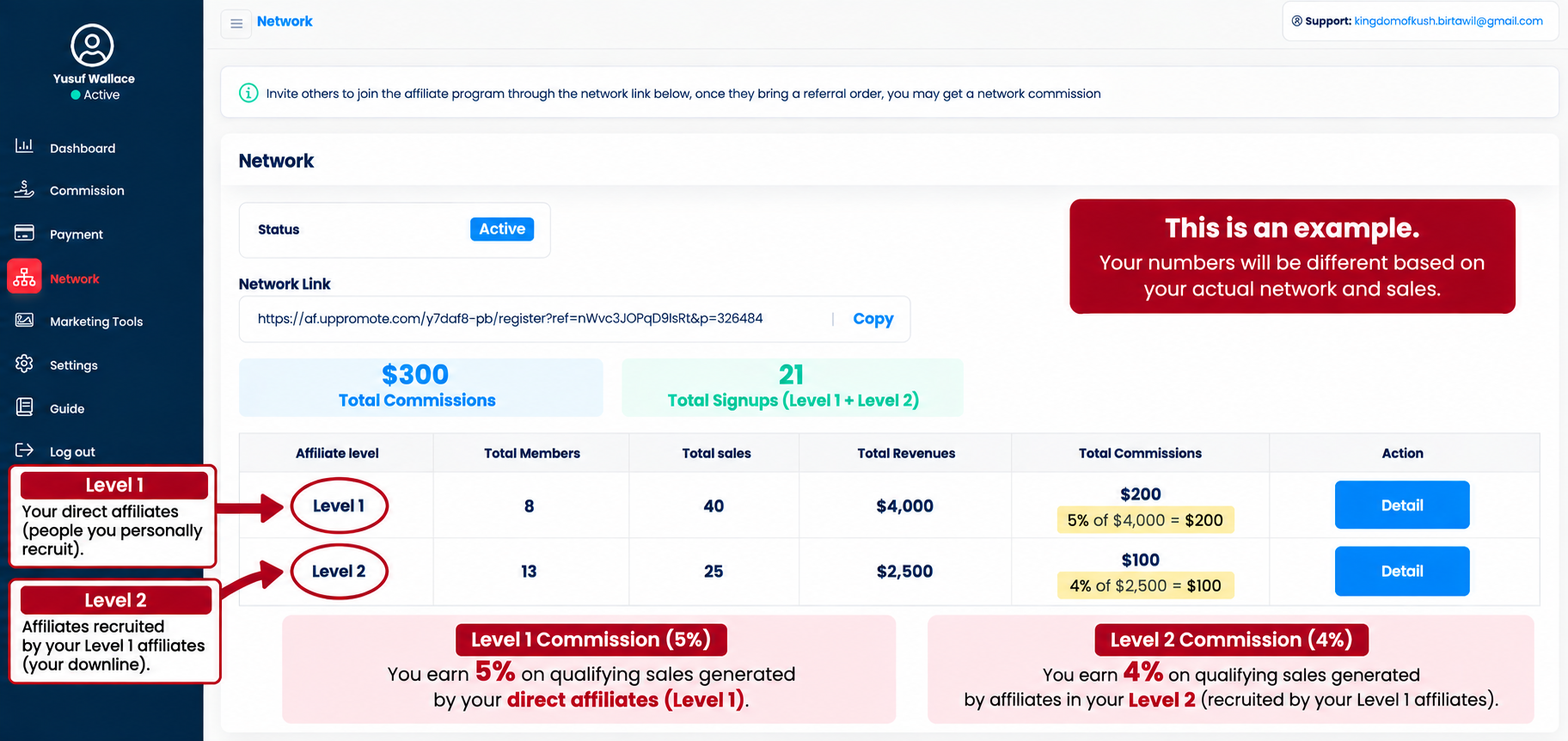Click the Settings gear icon
Screen dimensions: 1568x741
pyautogui.click(x=24, y=364)
